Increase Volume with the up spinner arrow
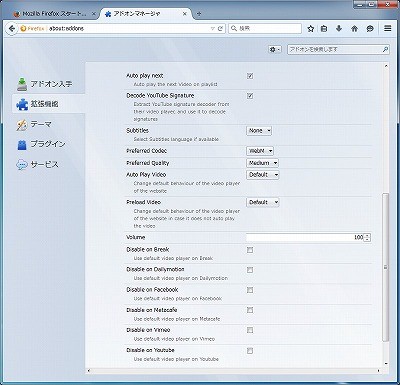 click(367, 235)
